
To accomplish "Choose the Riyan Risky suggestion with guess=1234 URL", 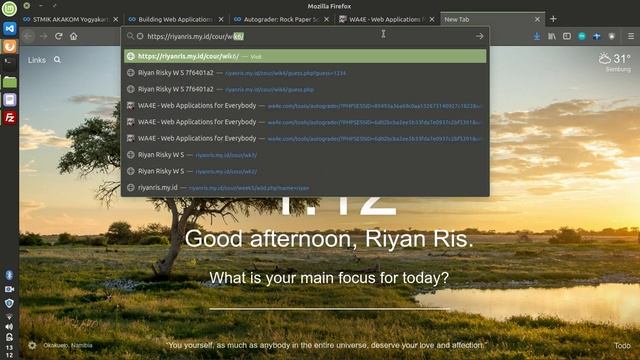I will point(305,73).
